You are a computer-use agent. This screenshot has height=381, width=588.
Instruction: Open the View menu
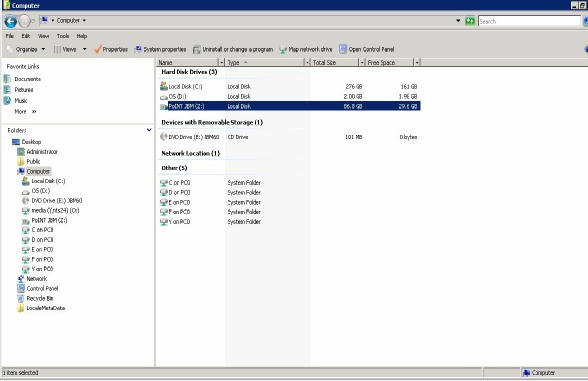click(x=44, y=36)
